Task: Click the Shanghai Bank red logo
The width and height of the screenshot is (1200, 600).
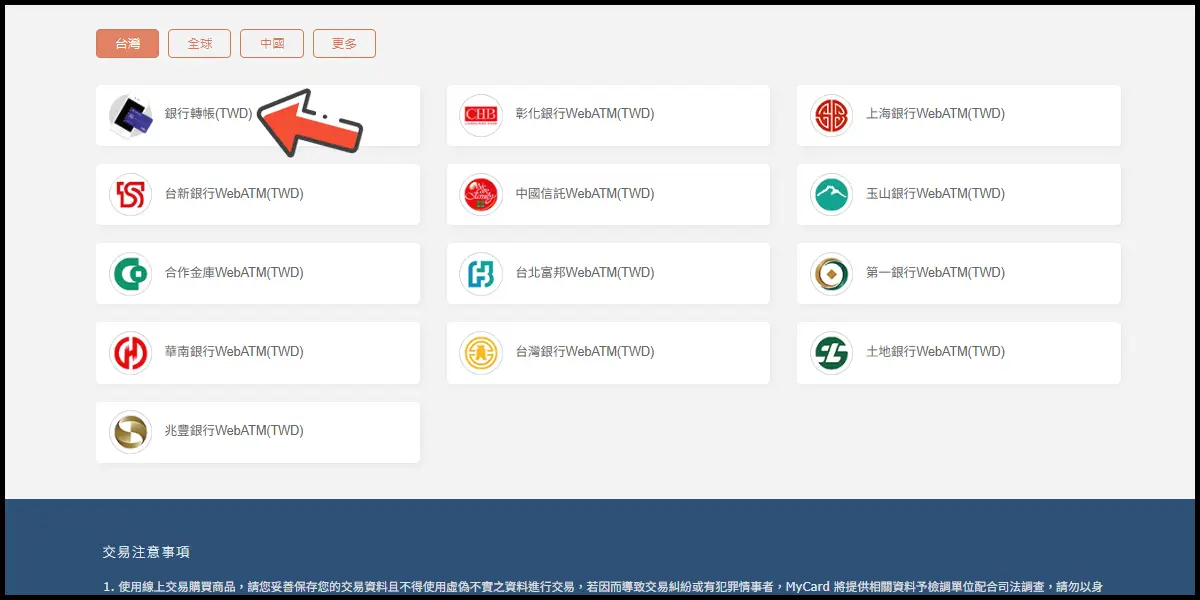Action: point(831,115)
